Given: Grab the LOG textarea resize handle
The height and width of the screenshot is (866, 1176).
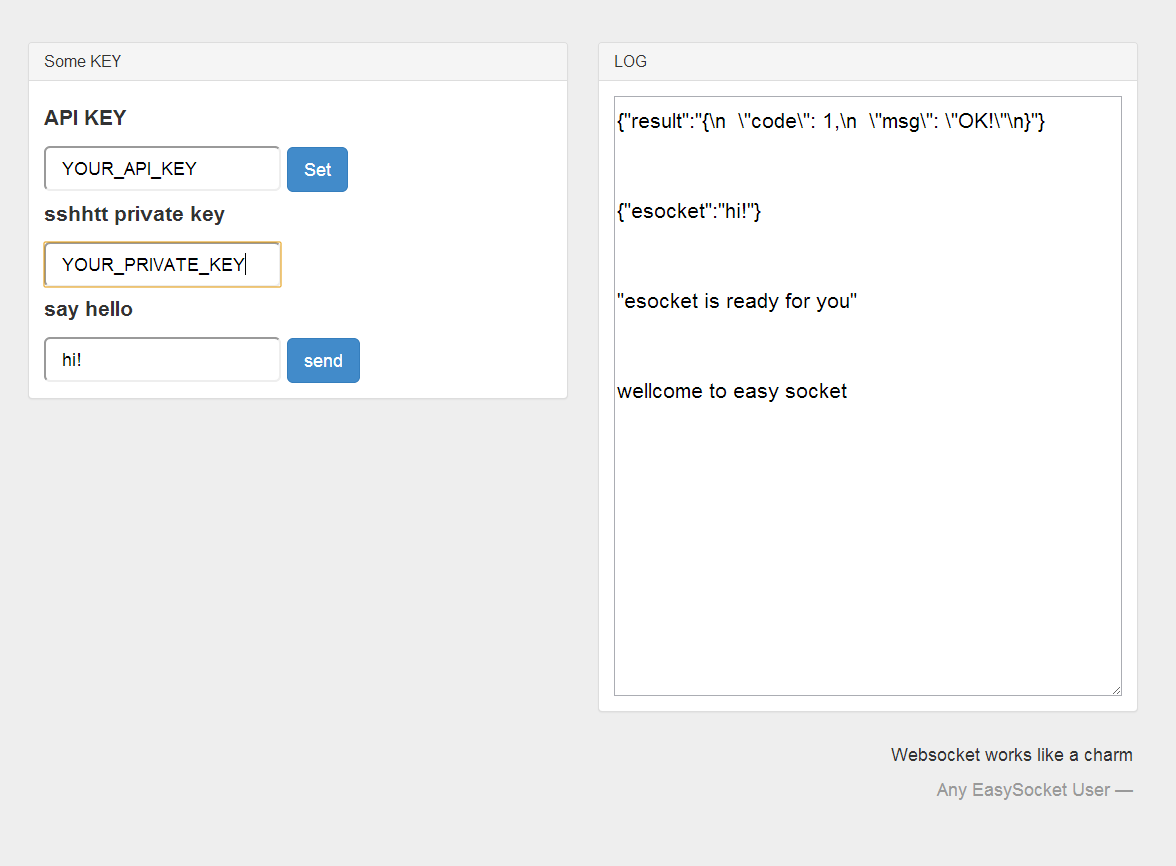Looking at the screenshot, I should 1116,690.
